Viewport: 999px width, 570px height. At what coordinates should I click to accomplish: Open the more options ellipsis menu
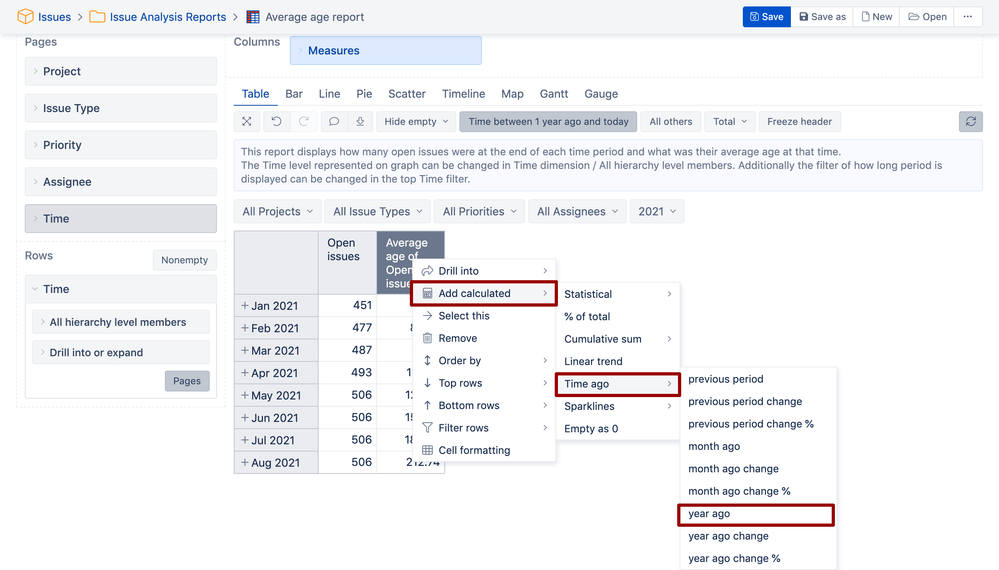tap(968, 17)
